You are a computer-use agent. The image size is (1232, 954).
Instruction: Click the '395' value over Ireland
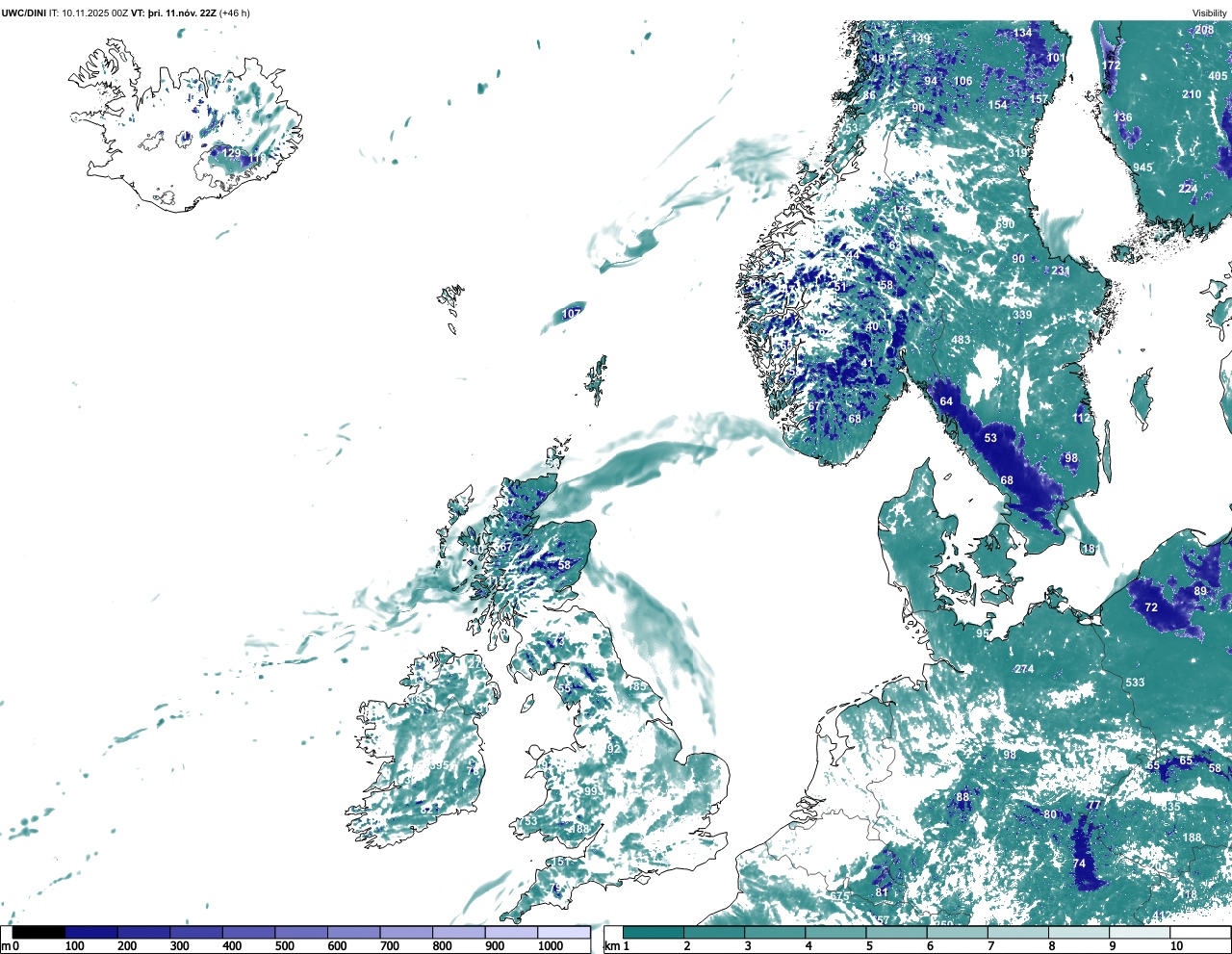[x=439, y=765]
